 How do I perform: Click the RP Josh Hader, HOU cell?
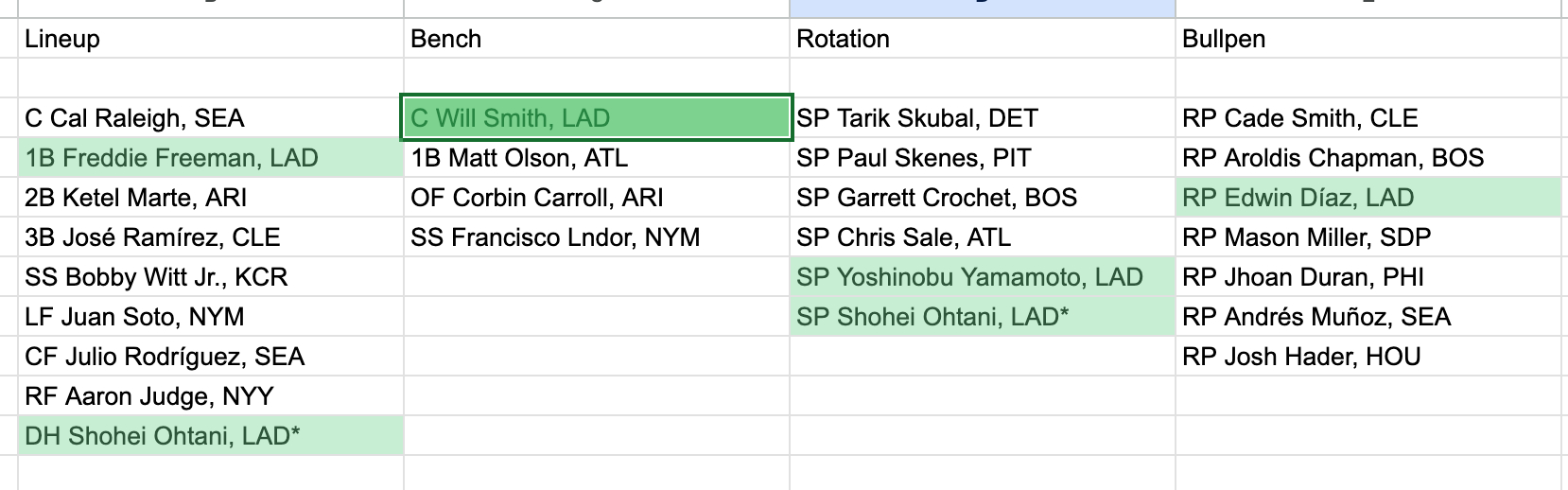[1368, 357]
